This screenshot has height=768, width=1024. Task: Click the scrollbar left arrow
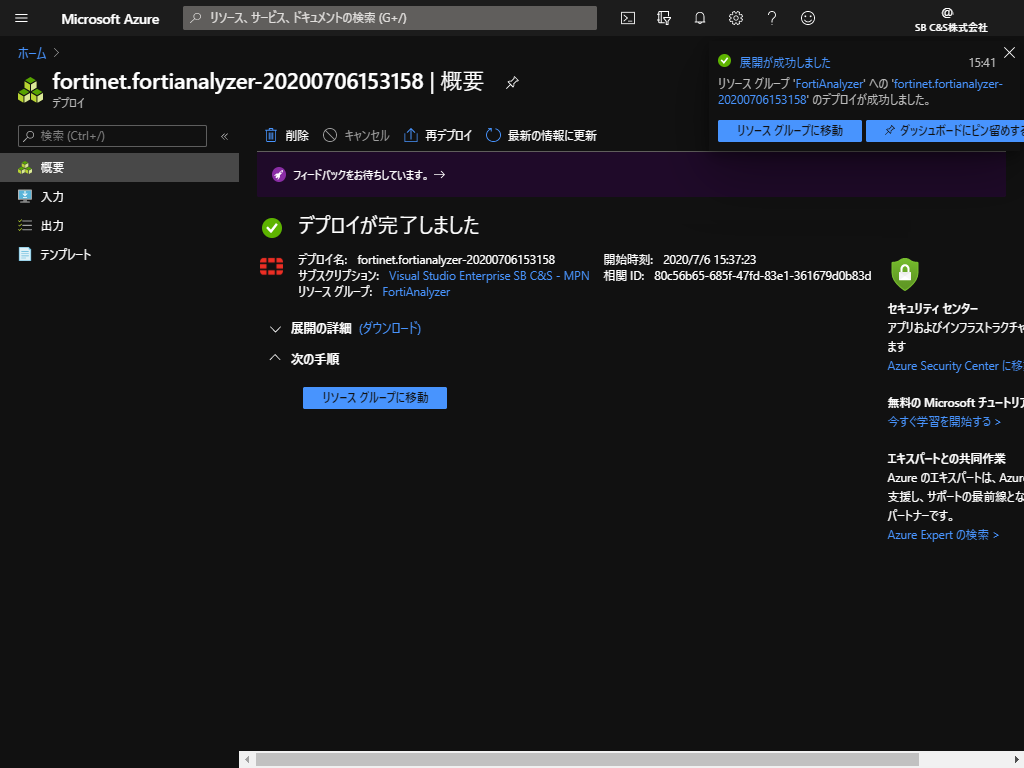click(x=247, y=760)
